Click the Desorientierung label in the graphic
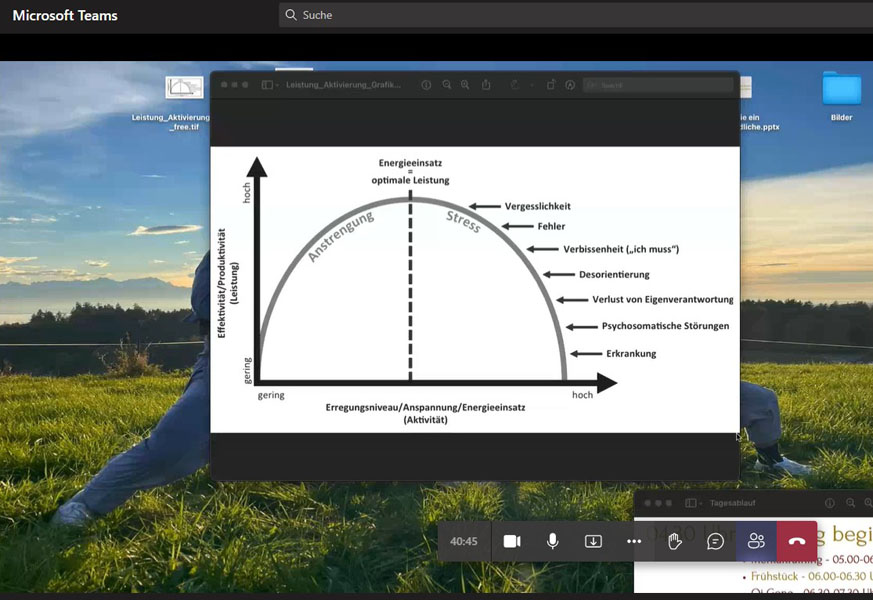This screenshot has width=873, height=600. (x=614, y=274)
